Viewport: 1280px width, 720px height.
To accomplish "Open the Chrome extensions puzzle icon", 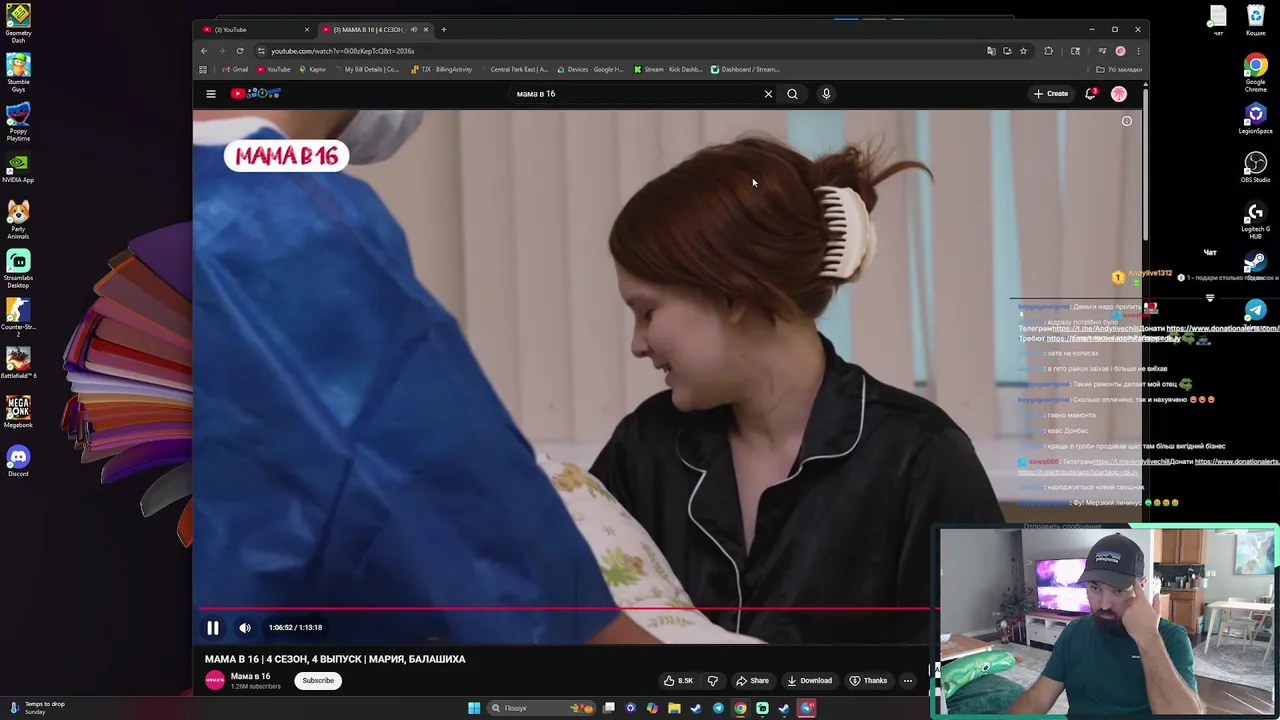I will pyautogui.click(x=1049, y=51).
